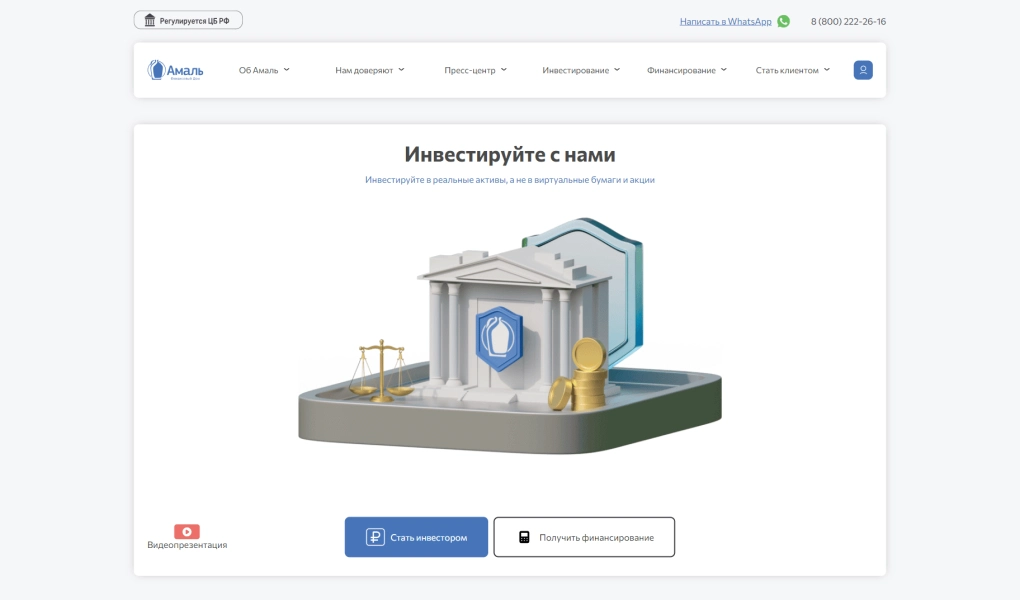
Task: Expand the Об Амаль dropdown chevron
Action: tap(287, 70)
